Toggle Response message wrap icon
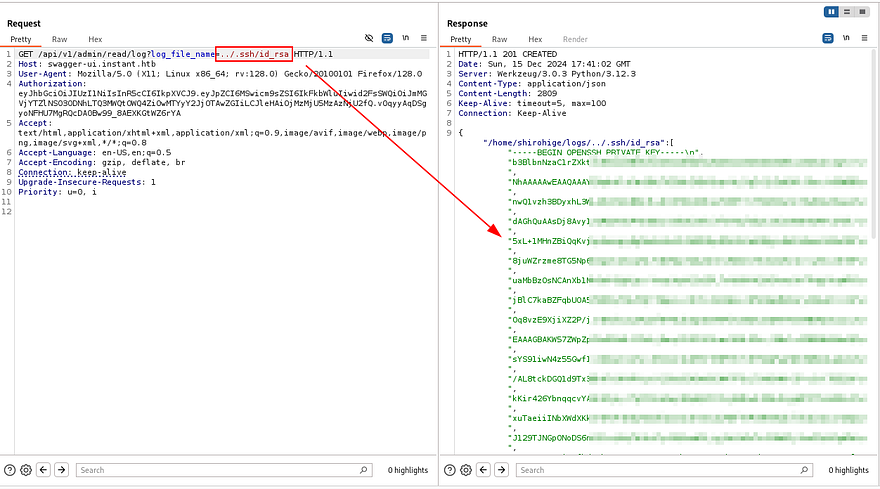880x489 pixels. [828, 38]
